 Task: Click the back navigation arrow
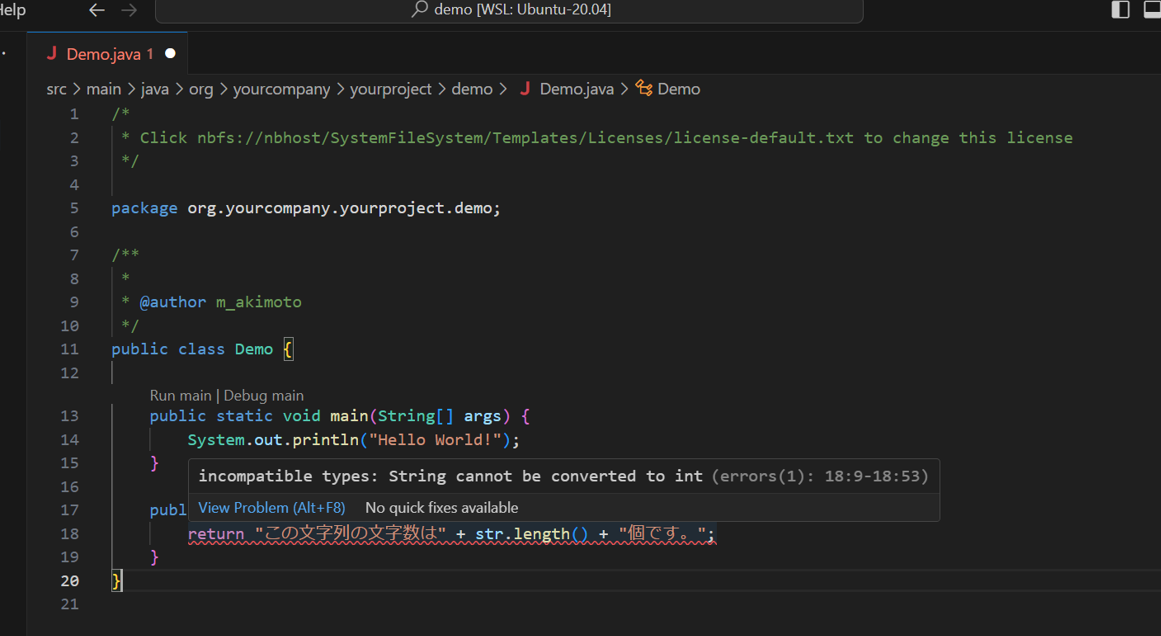pyautogui.click(x=96, y=10)
